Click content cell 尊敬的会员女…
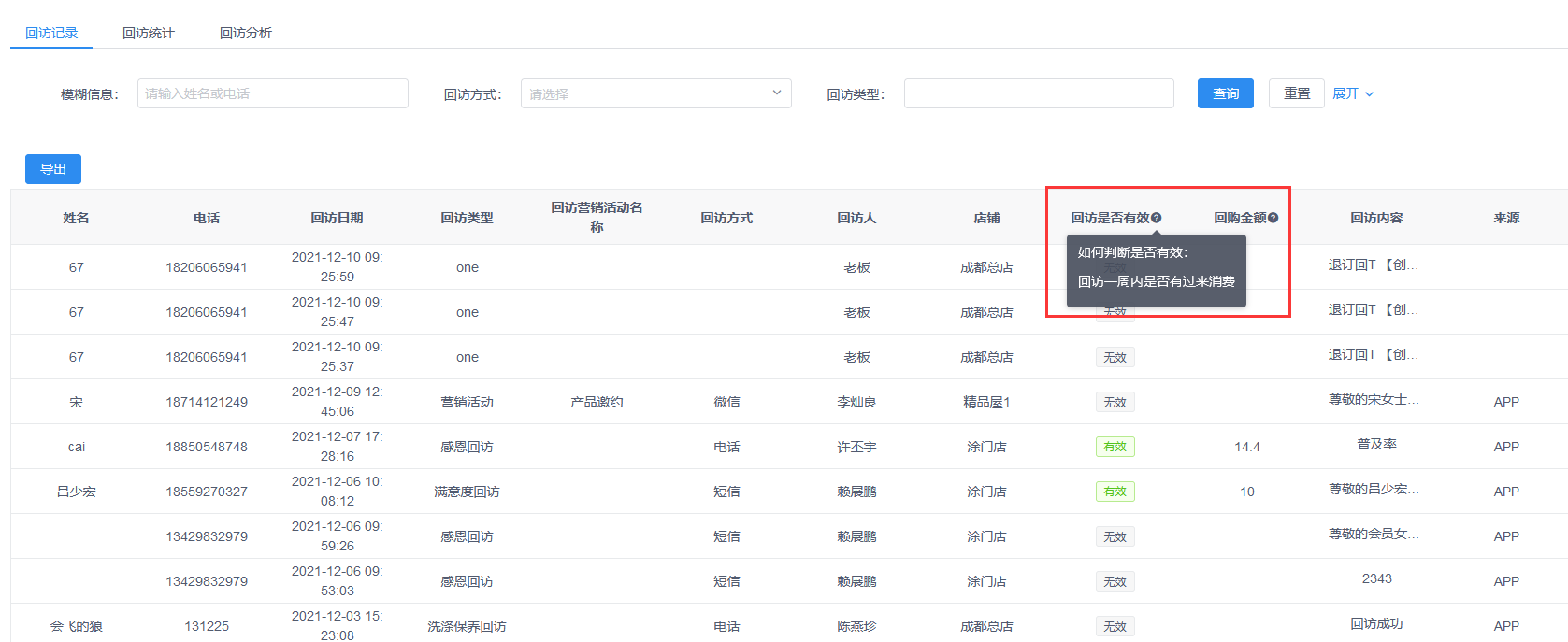1568x642 pixels. tap(1374, 534)
